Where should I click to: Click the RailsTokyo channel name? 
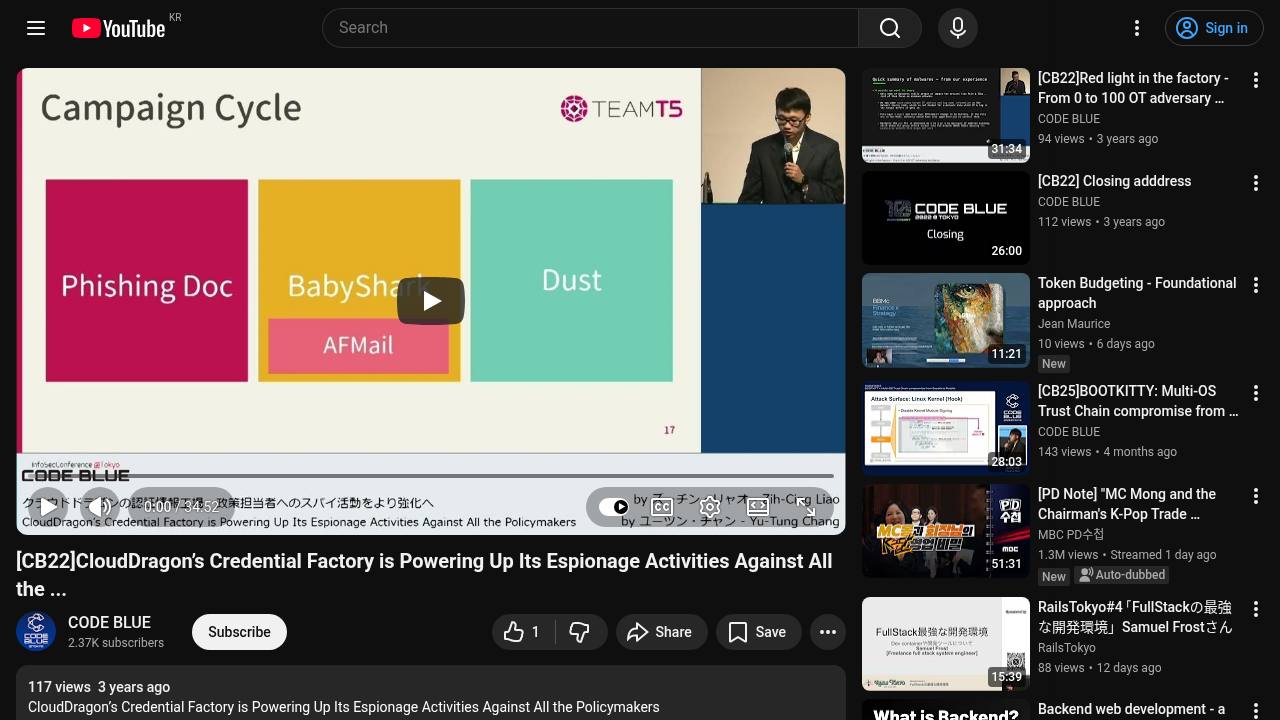(x=1066, y=648)
